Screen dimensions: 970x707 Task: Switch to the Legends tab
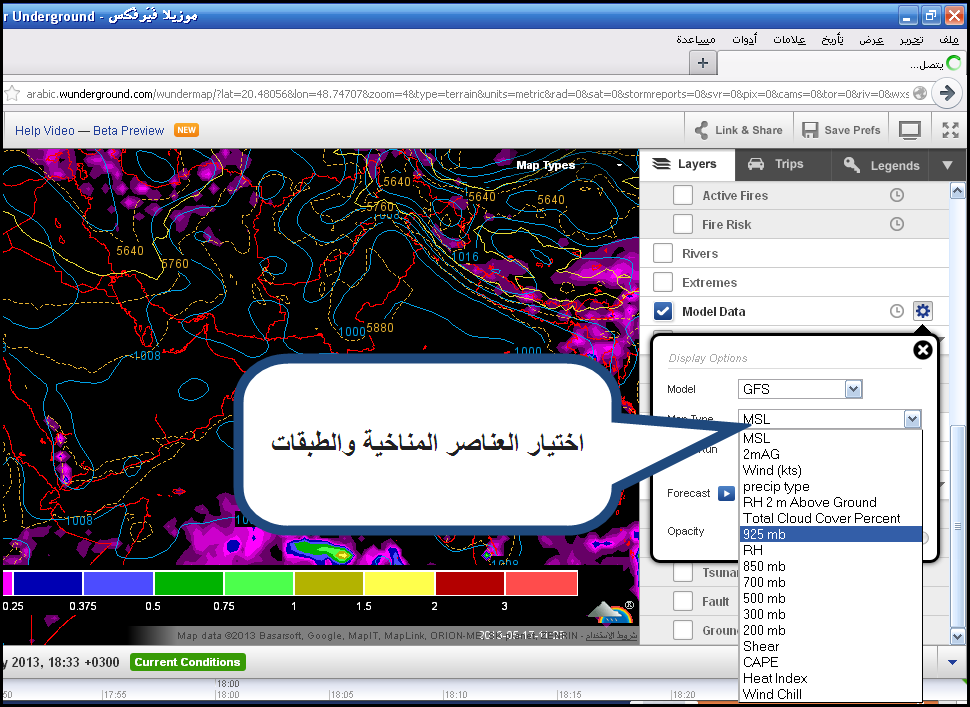(880, 165)
